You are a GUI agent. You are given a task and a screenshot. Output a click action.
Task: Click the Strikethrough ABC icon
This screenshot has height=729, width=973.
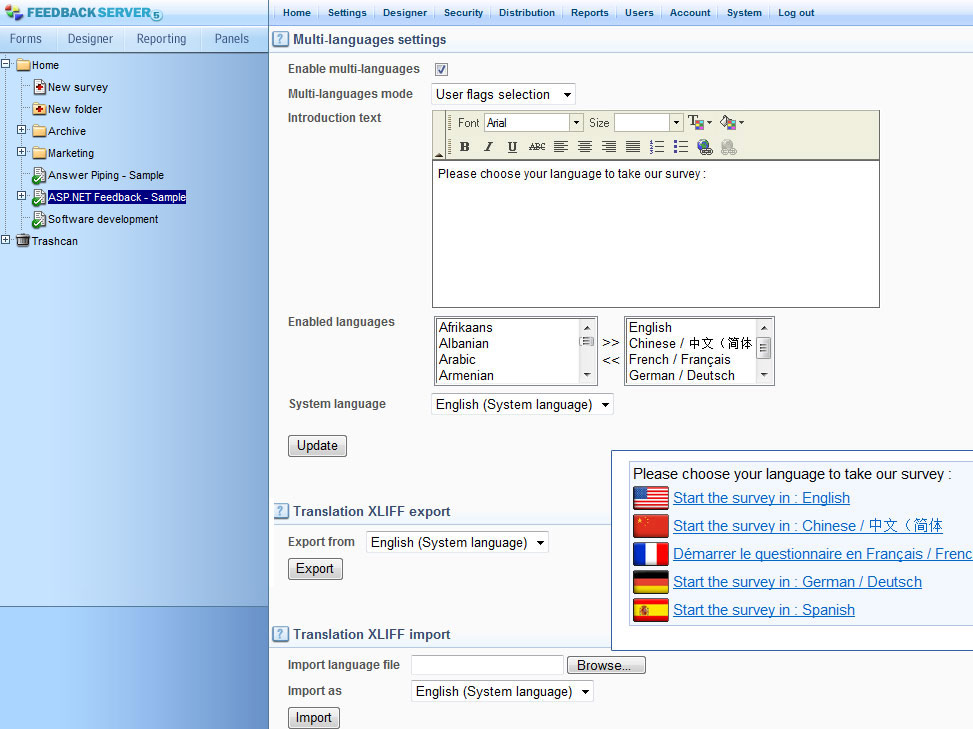(x=537, y=147)
